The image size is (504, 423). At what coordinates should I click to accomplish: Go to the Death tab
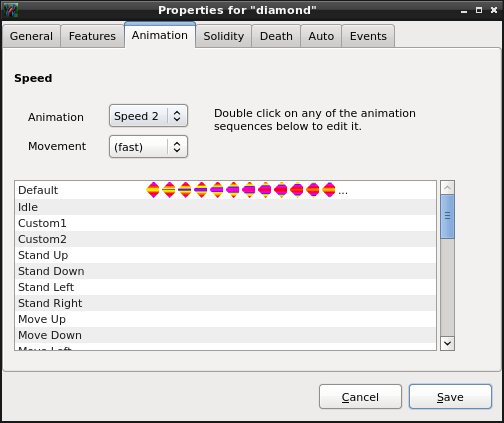coord(276,36)
